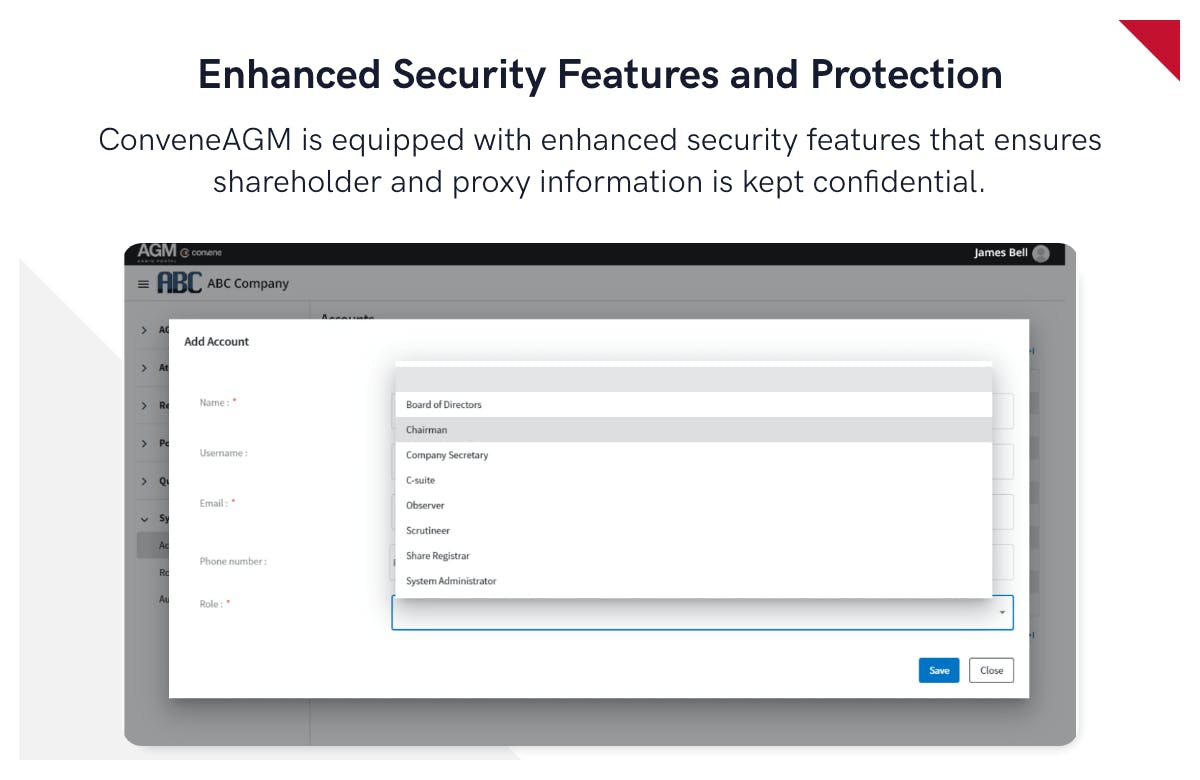Click the hamburger menu icon
The image size is (1200, 780).
tap(143, 284)
